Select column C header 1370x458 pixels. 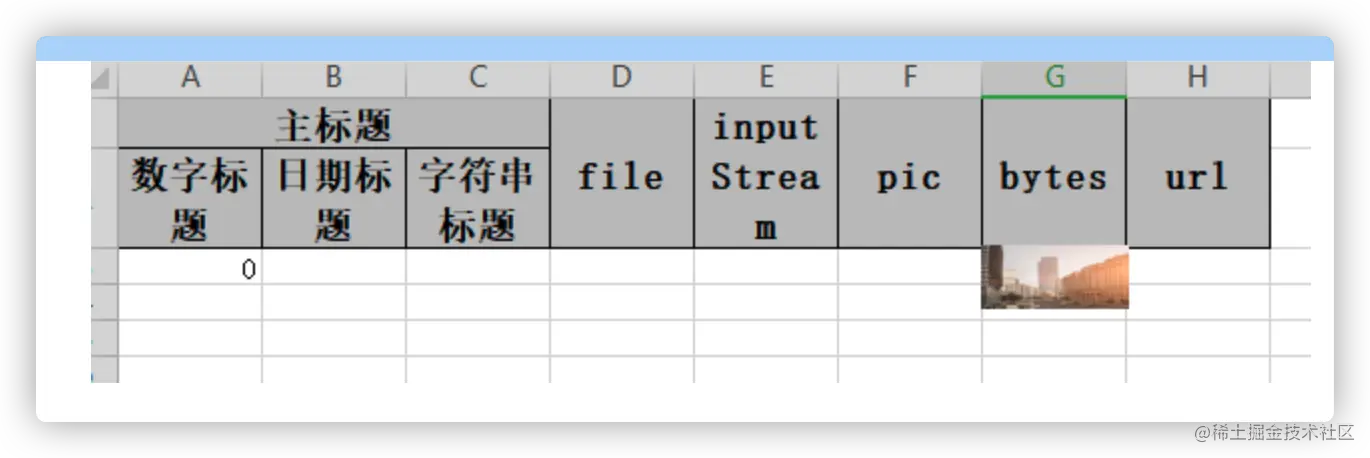pos(478,79)
